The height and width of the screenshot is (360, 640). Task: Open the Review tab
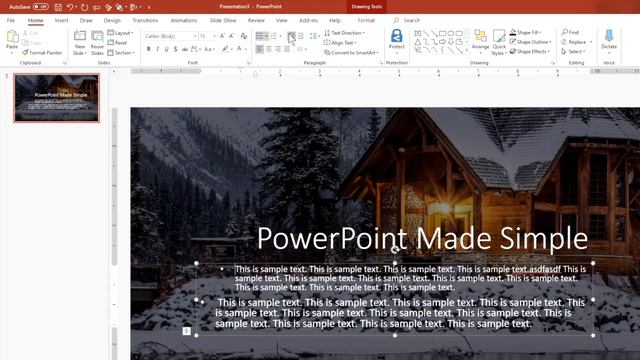256,20
